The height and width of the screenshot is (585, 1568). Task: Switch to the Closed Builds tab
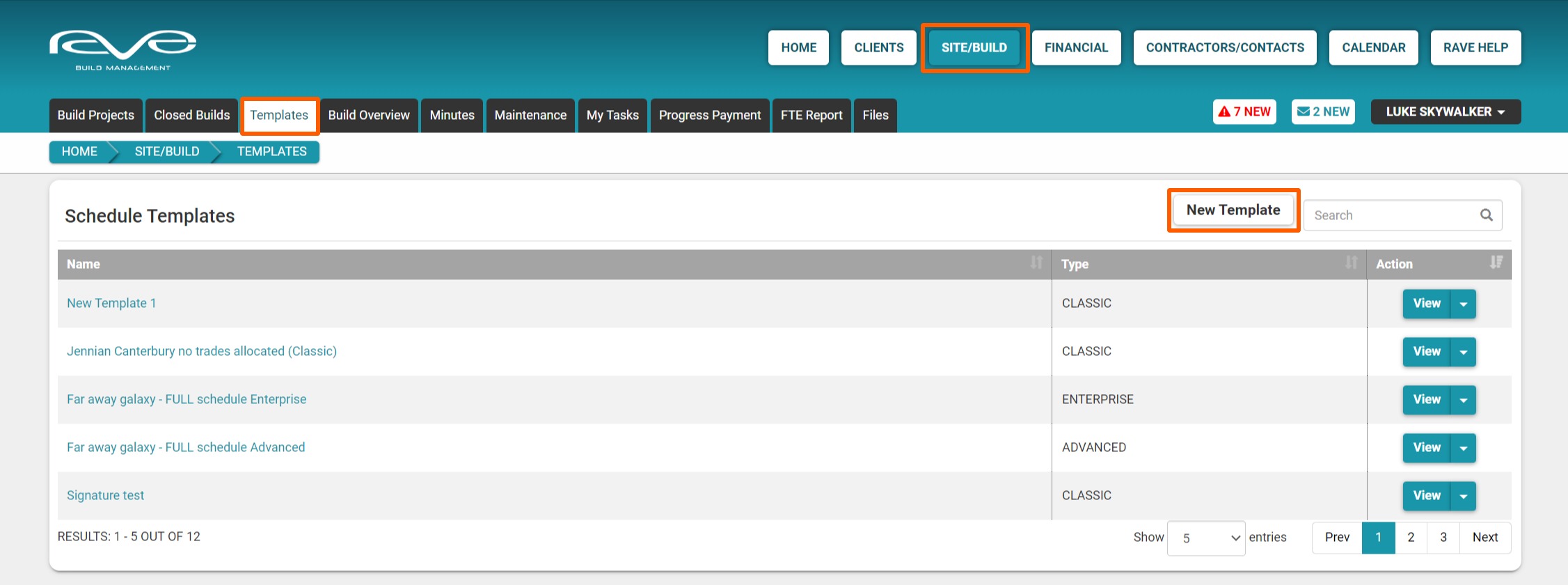[x=192, y=115]
